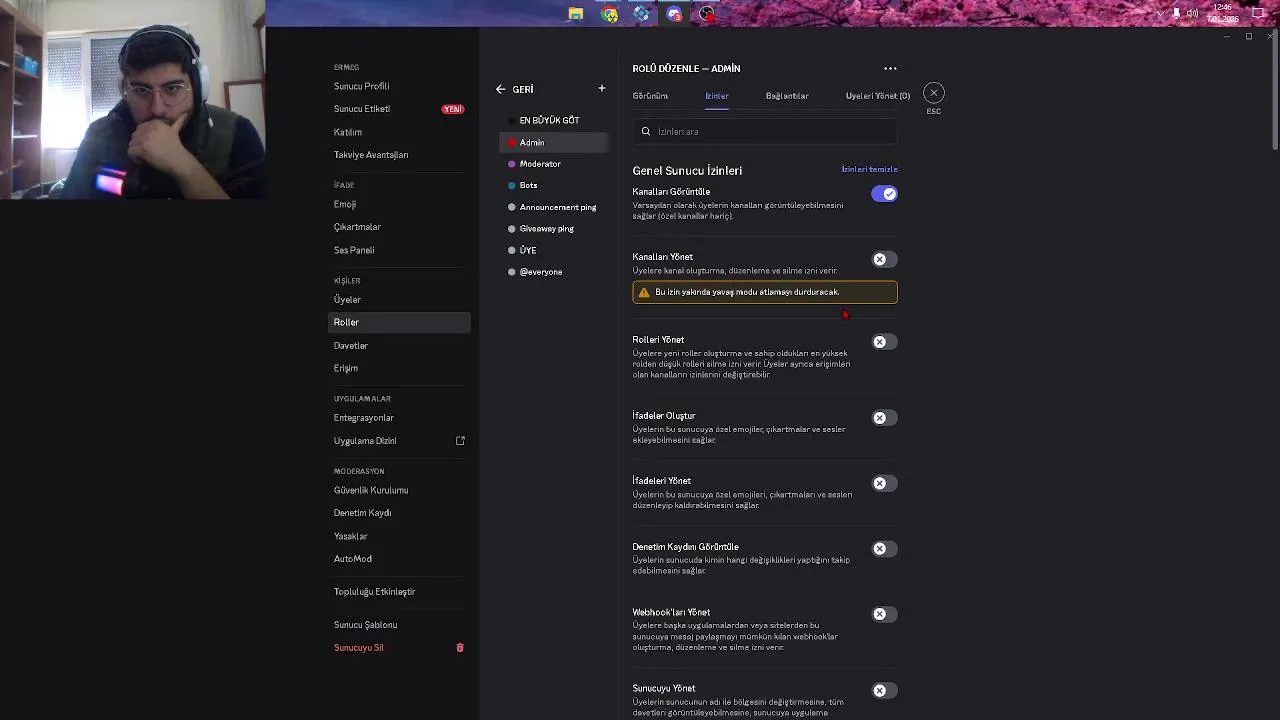Disable the Kanalları Görüntüle permission toggle
The width and height of the screenshot is (1280, 720).
(884, 194)
